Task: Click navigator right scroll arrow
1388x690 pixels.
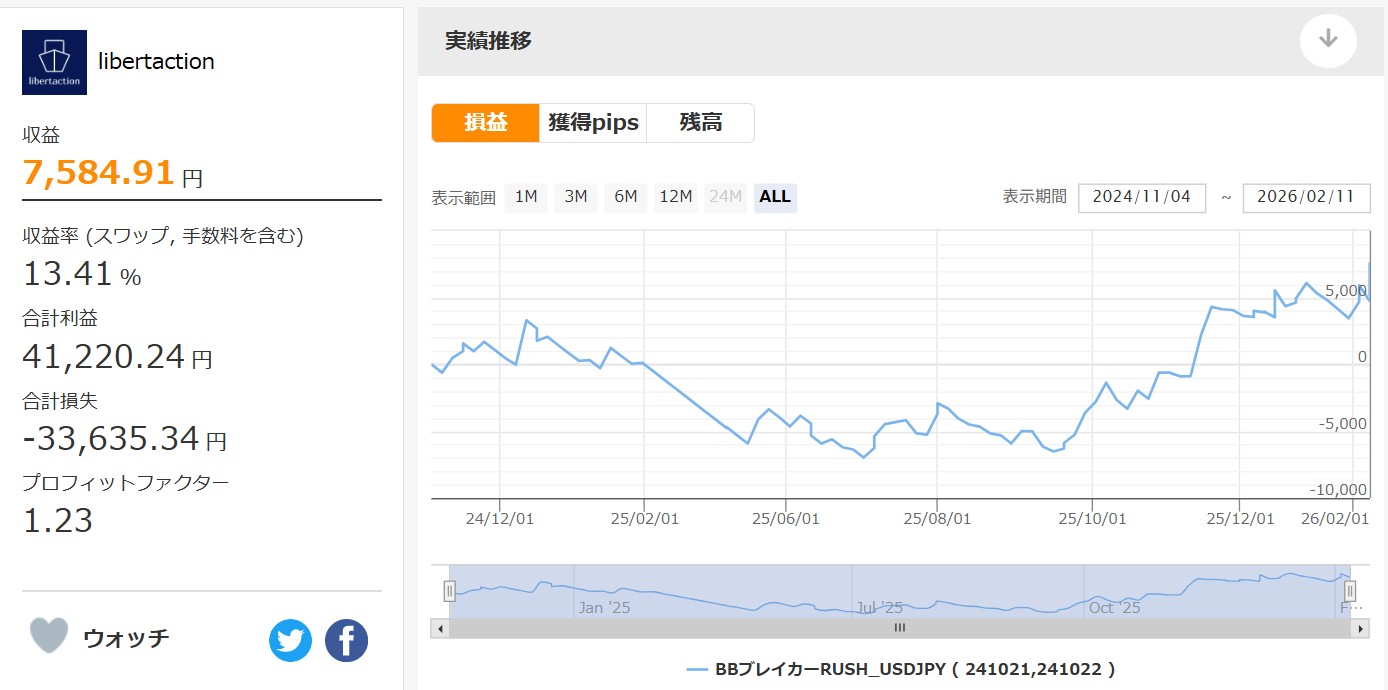Action: [1359, 628]
